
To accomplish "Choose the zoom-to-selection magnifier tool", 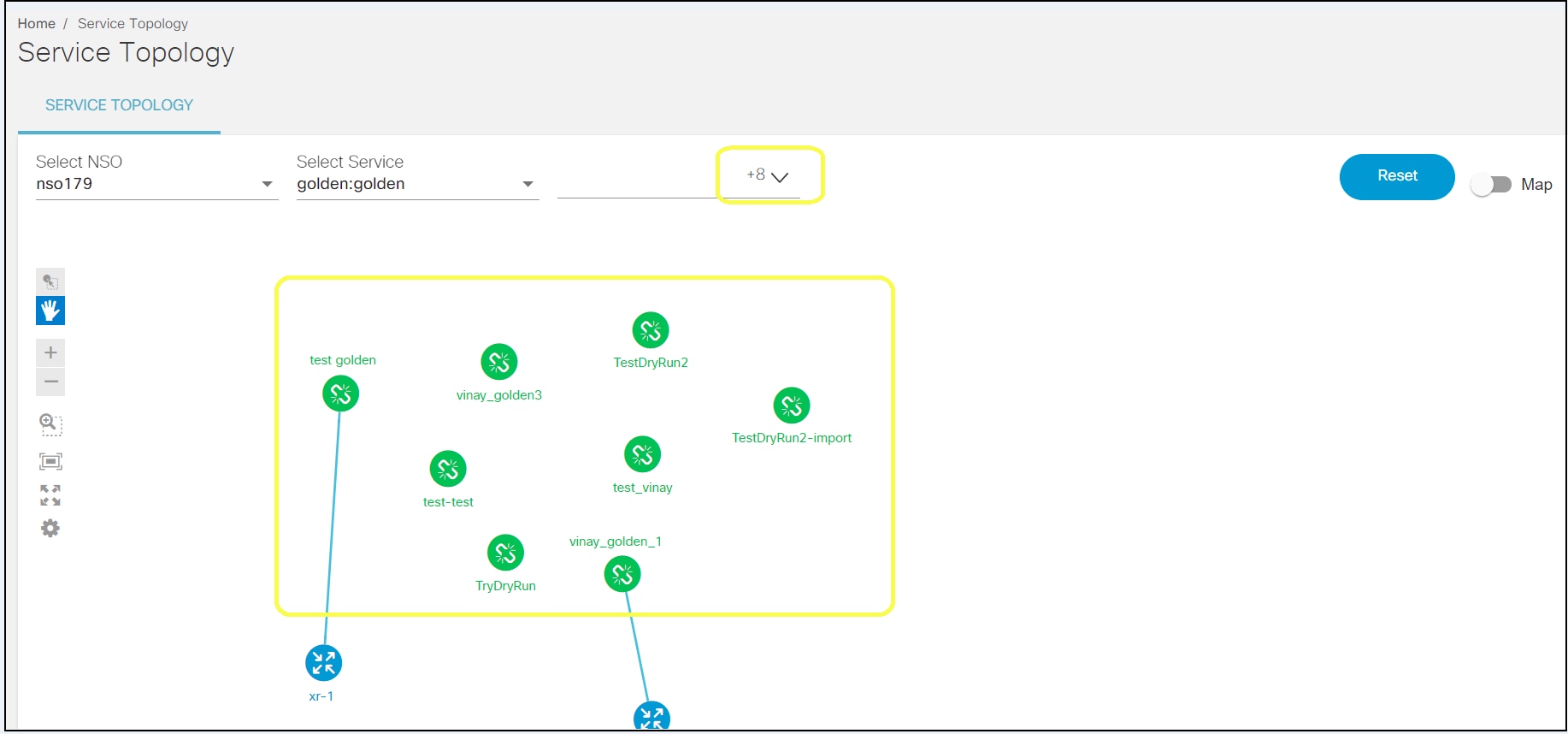I will (50, 424).
